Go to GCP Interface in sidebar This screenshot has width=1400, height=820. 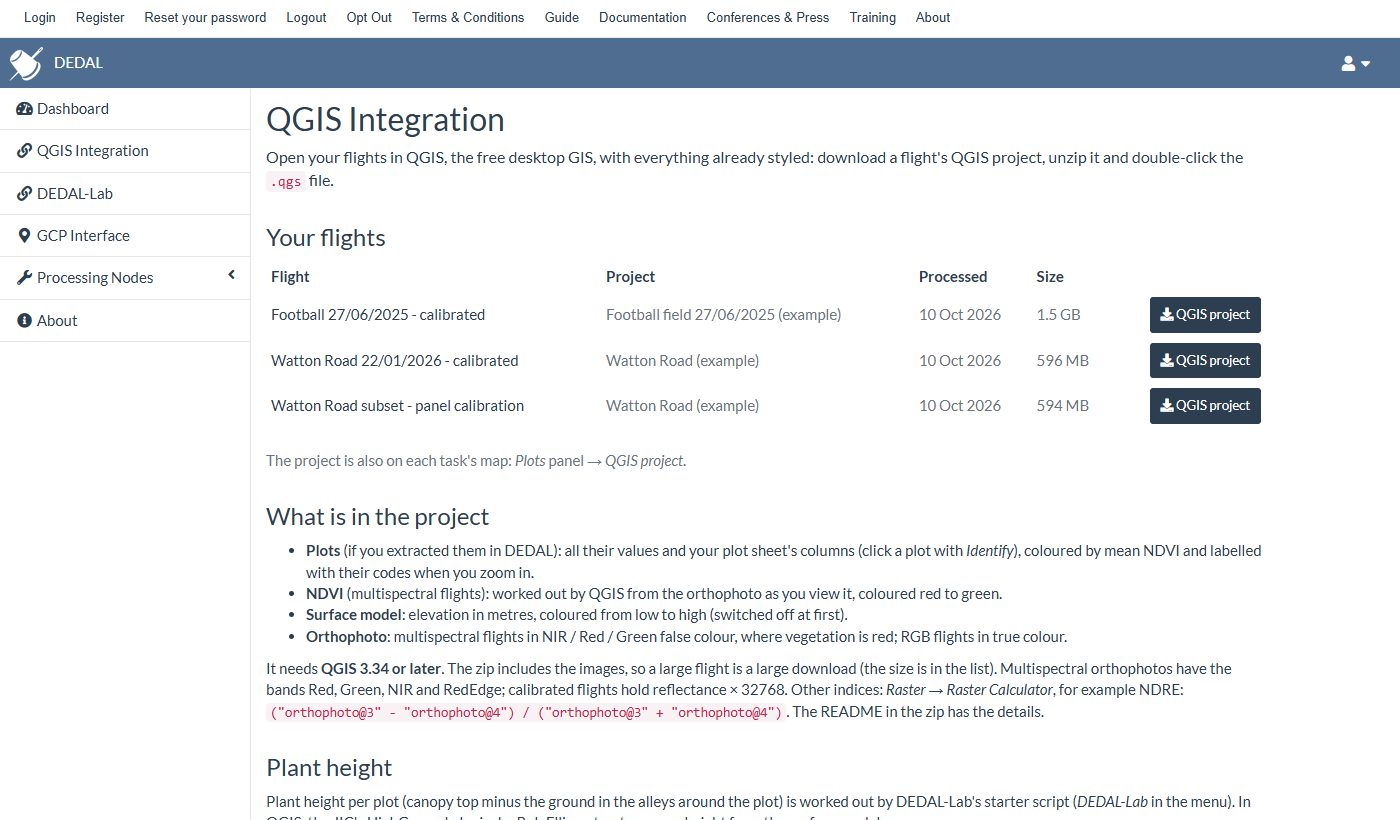click(125, 236)
